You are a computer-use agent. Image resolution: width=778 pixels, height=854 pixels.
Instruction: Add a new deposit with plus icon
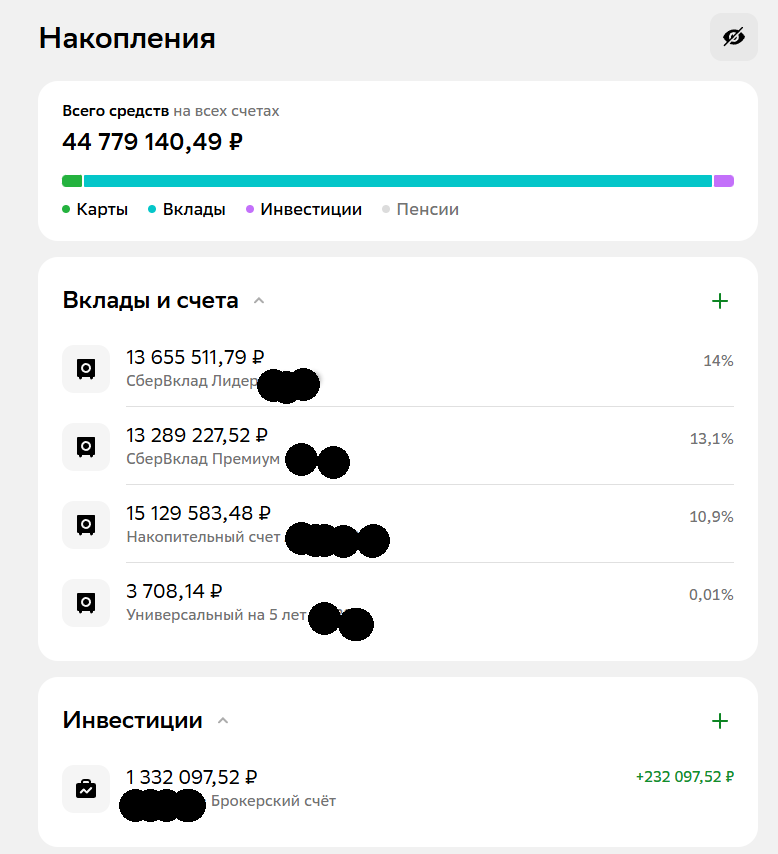(719, 301)
